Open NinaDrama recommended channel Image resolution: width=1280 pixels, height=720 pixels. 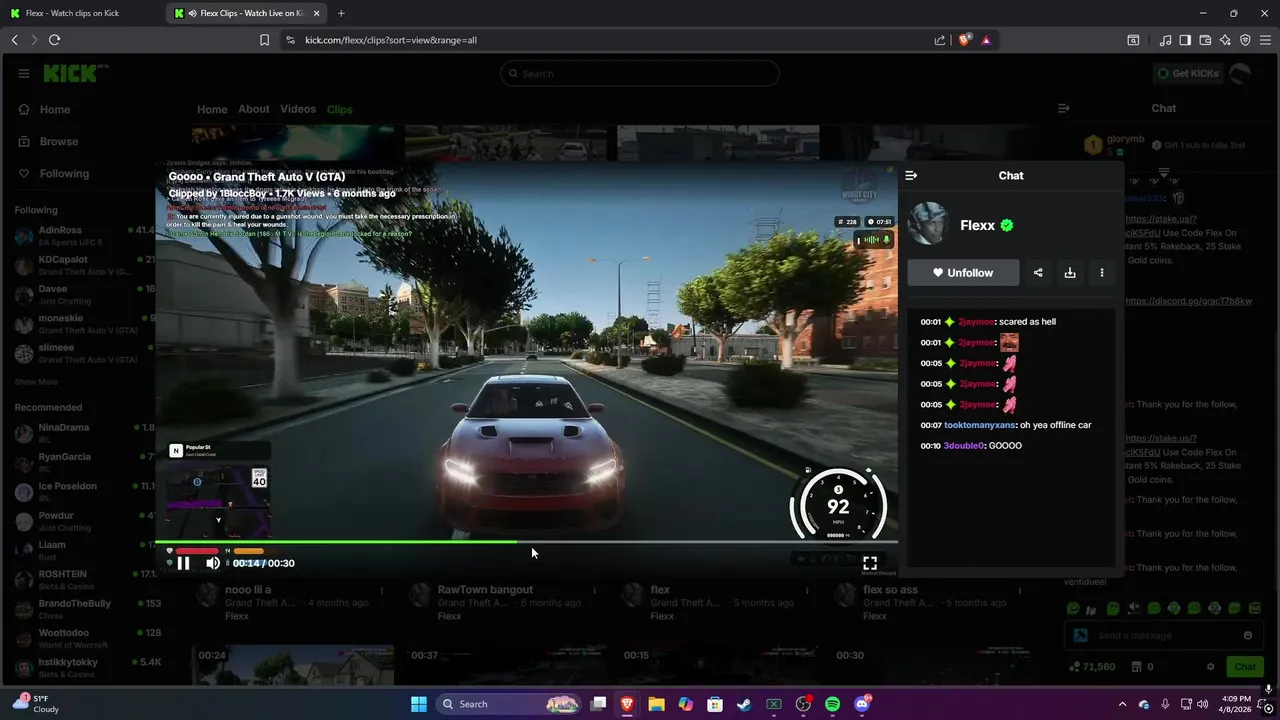click(84, 433)
